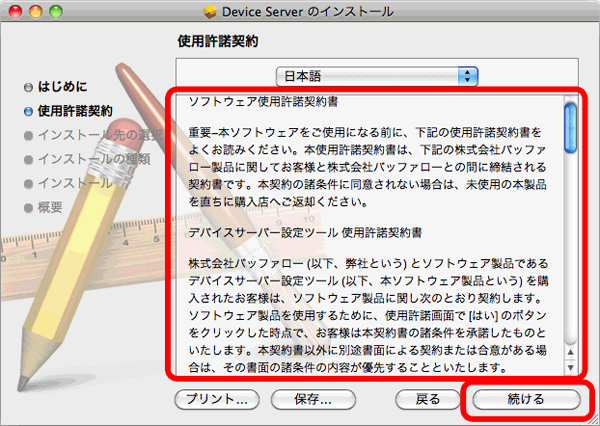
Task: Click the bullet beside 概要
Action: 28,208
